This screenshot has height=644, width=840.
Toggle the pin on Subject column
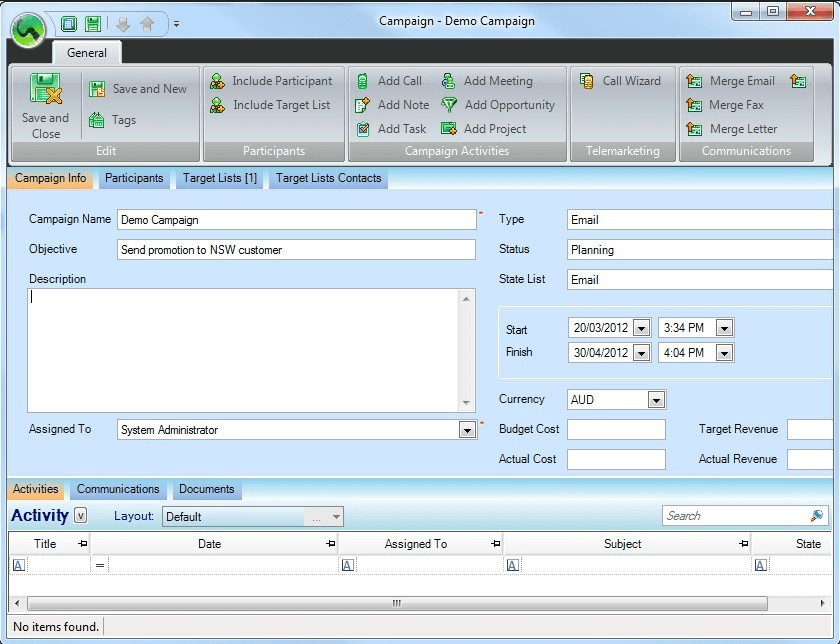[744, 544]
